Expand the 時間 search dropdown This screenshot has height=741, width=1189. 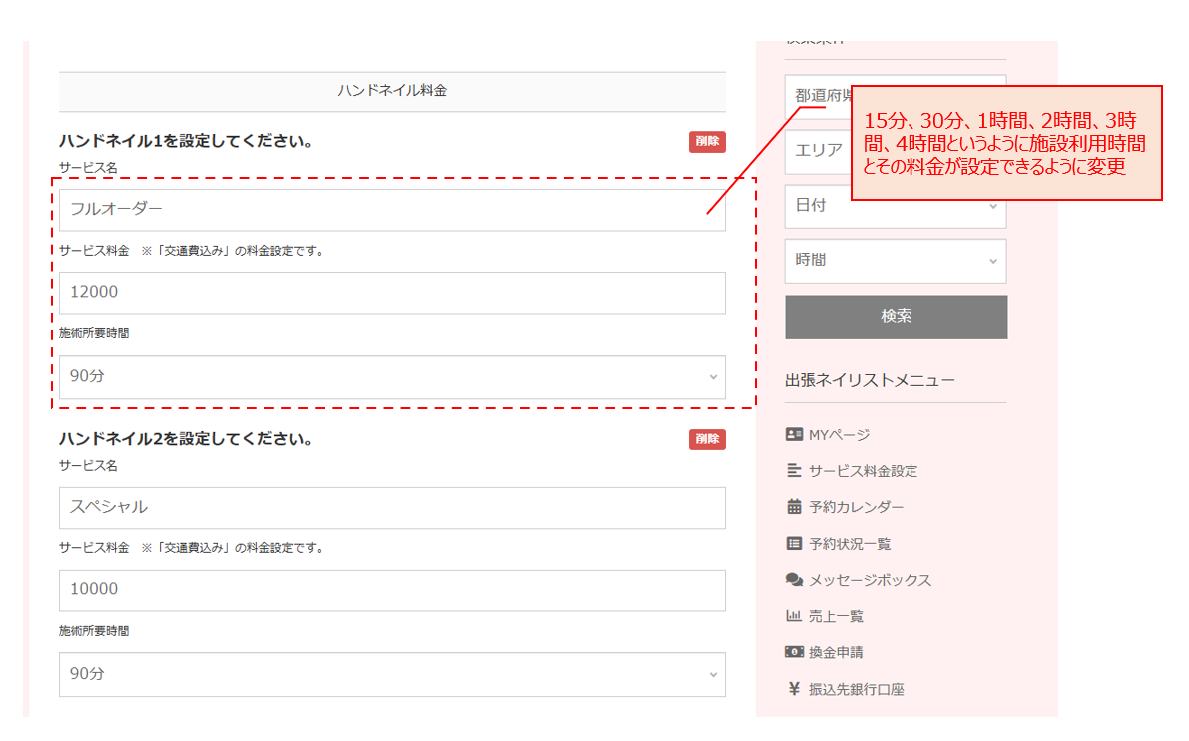[x=895, y=261]
